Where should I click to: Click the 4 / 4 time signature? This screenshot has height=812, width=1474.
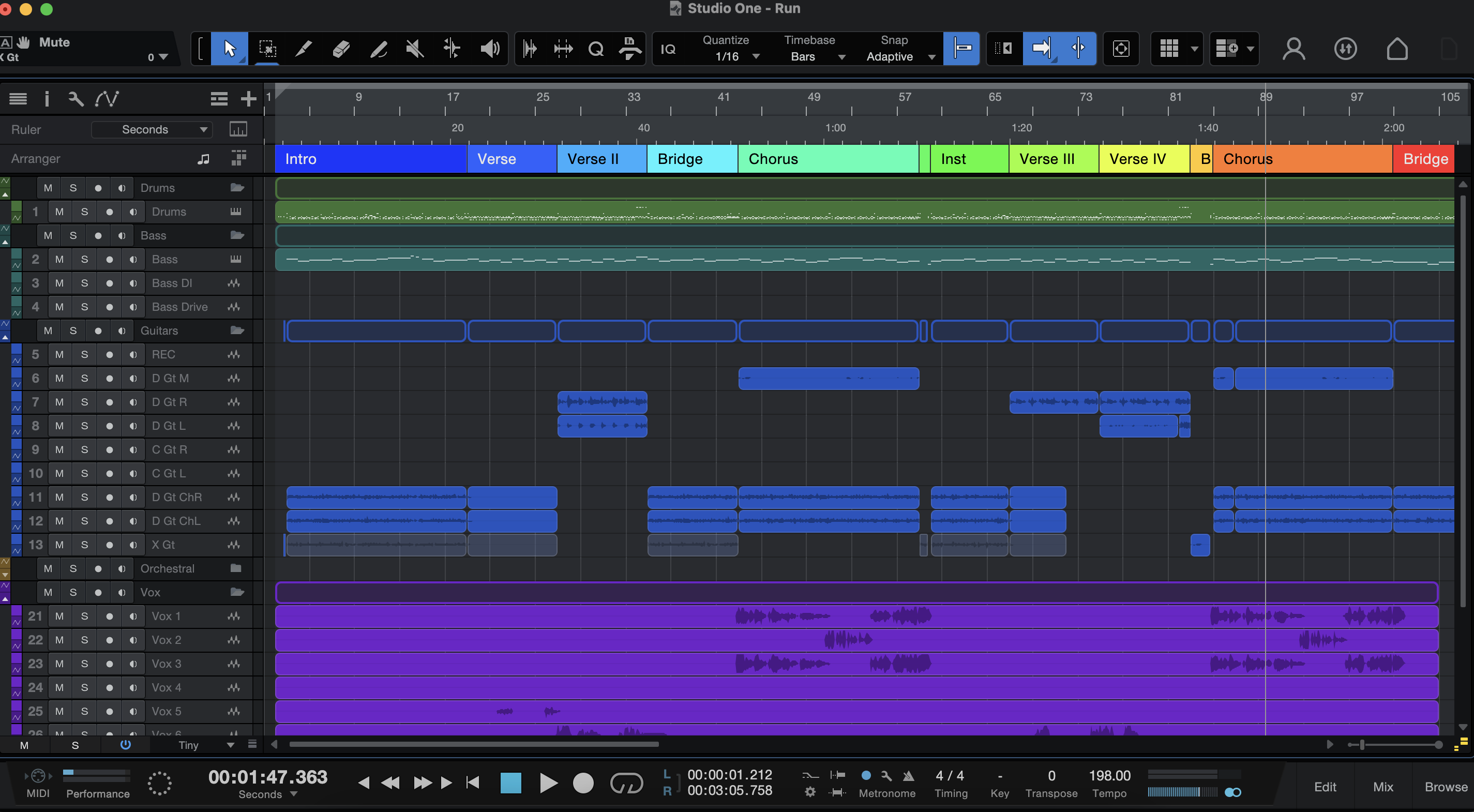click(x=950, y=775)
